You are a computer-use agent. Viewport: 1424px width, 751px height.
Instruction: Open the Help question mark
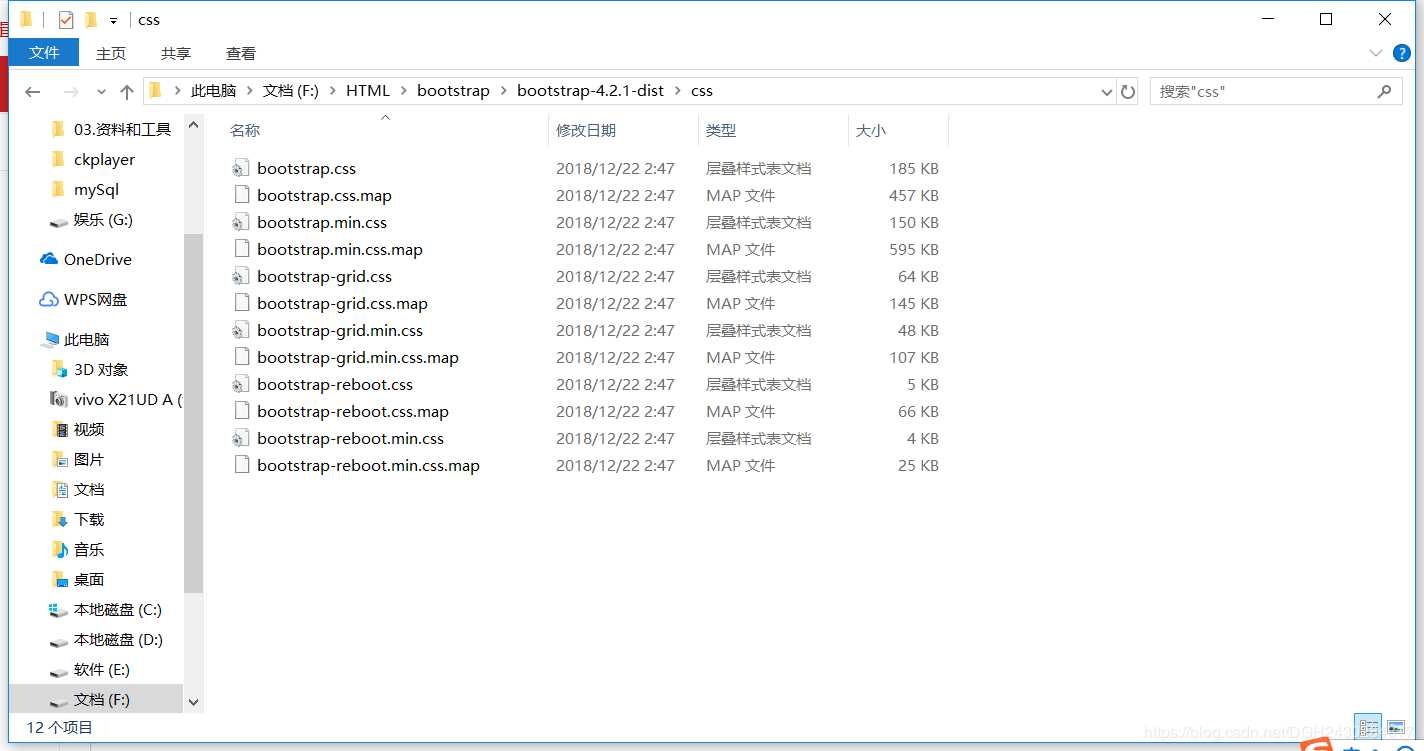(1401, 52)
